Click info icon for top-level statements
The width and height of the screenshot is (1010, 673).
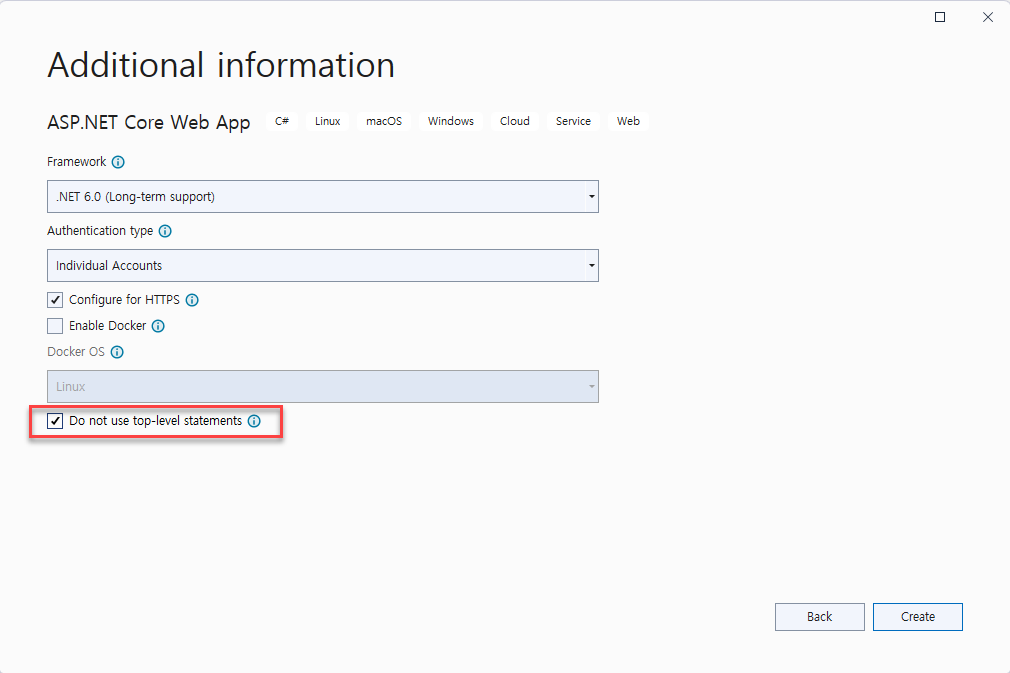click(254, 422)
